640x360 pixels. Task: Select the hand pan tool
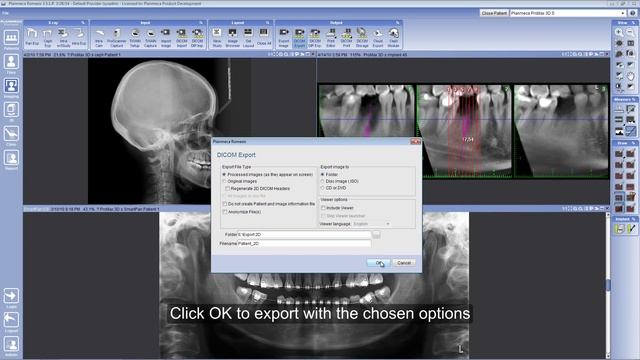pyautogui.click(x=631, y=76)
